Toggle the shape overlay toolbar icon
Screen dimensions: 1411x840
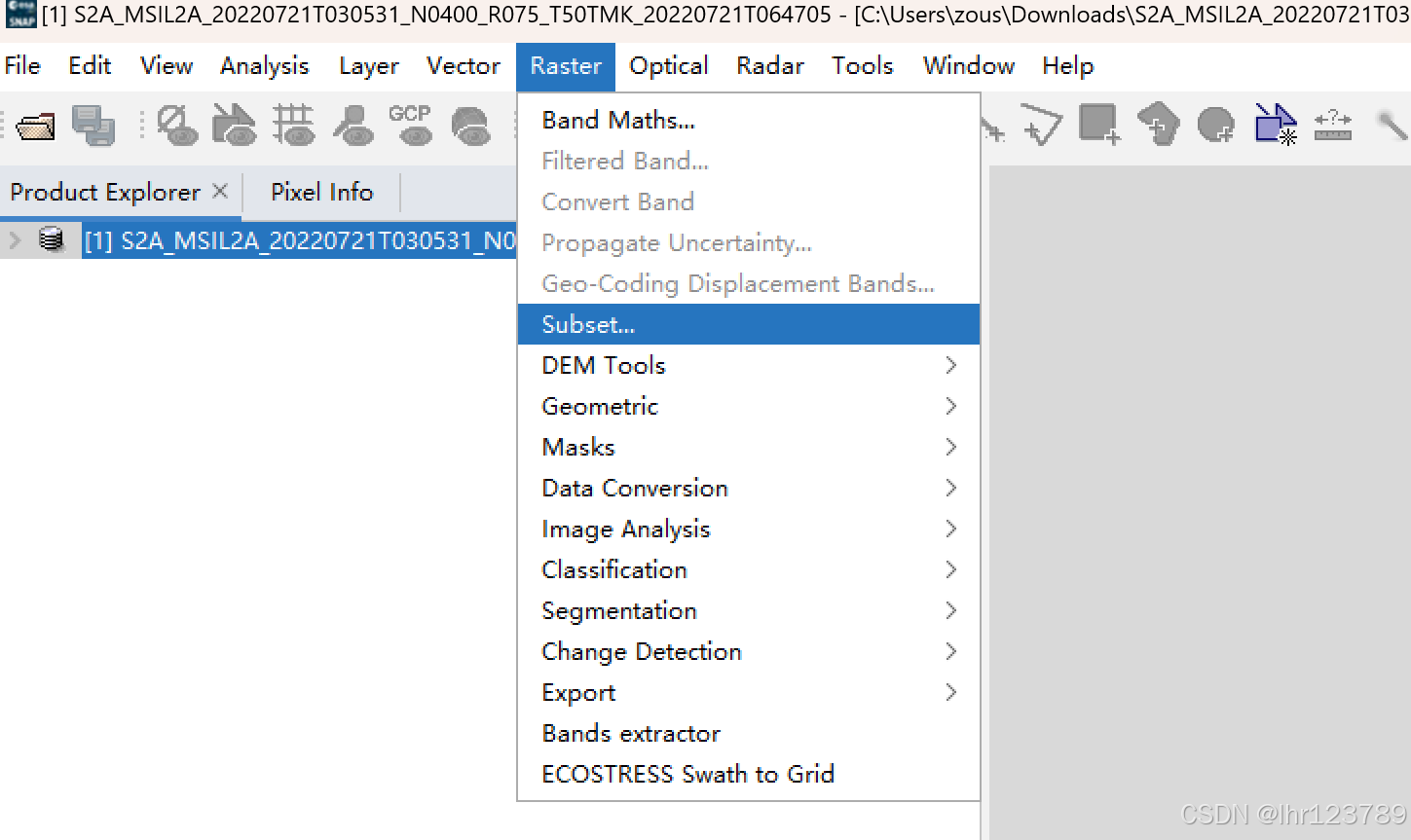click(x=235, y=126)
